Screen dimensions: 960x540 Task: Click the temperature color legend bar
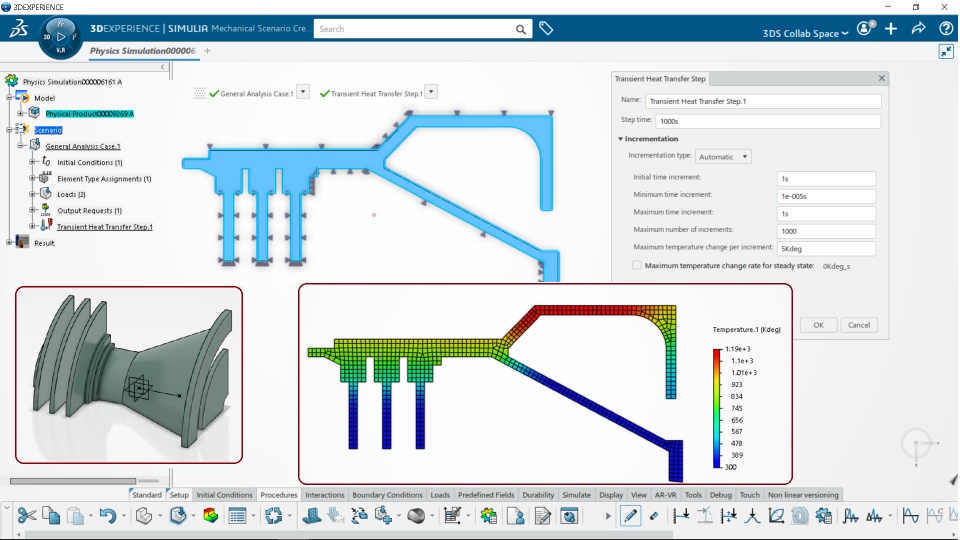pos(716,408)
